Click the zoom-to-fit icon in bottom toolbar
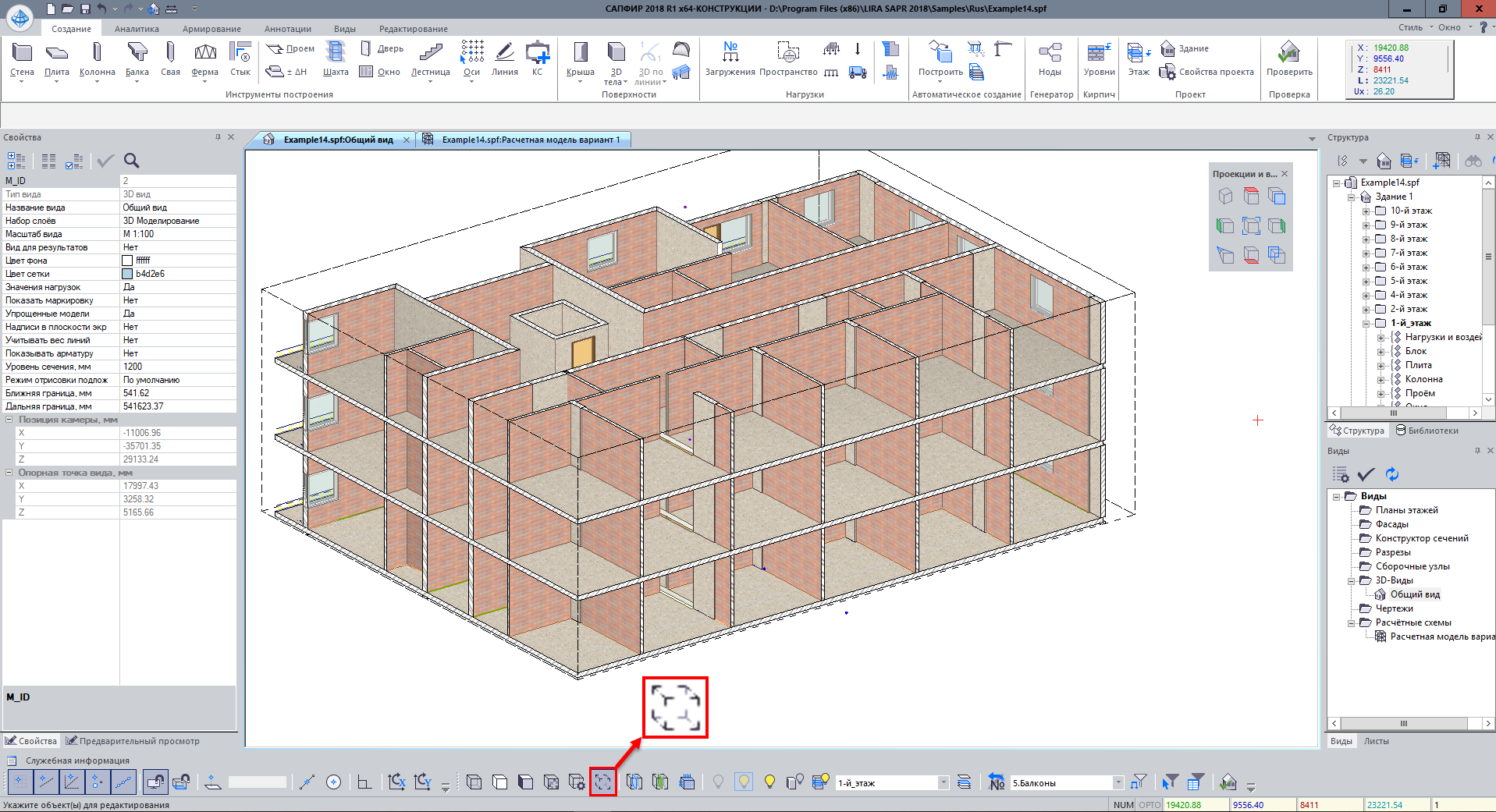The image size is (1496, 812). [x=603, y=782]
